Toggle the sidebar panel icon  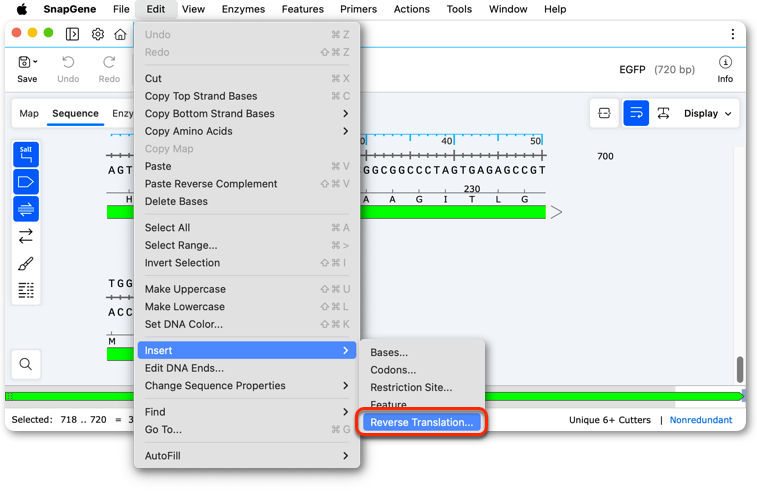(x=72, y=34)
